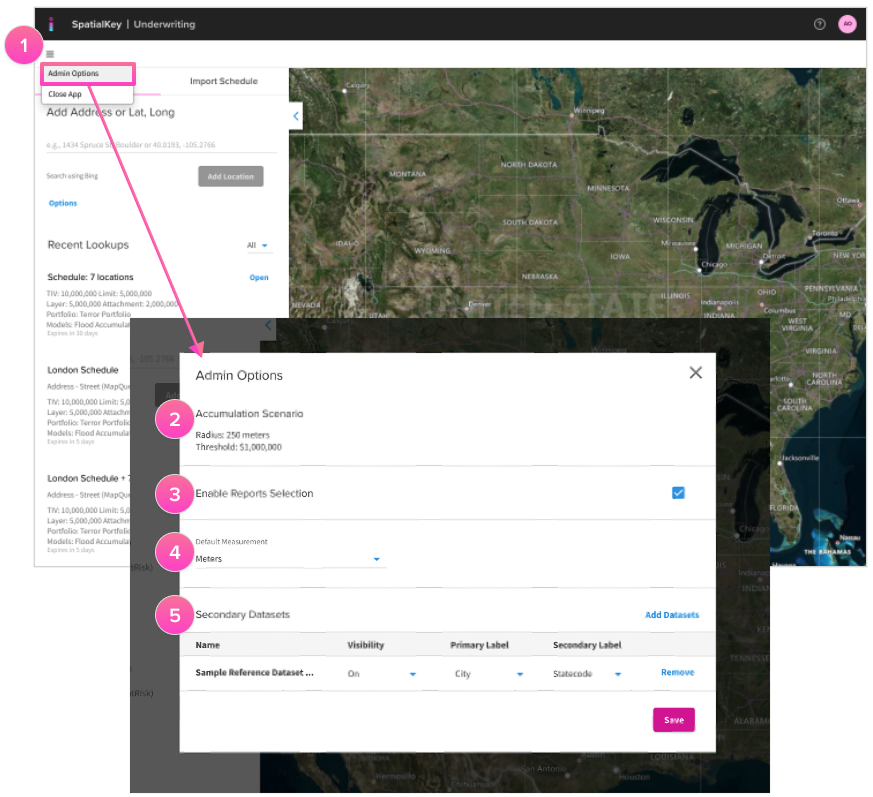This screenshot has width=873, height=797.
Task: Close the Admin Options dialog
Action: point(696,373)
